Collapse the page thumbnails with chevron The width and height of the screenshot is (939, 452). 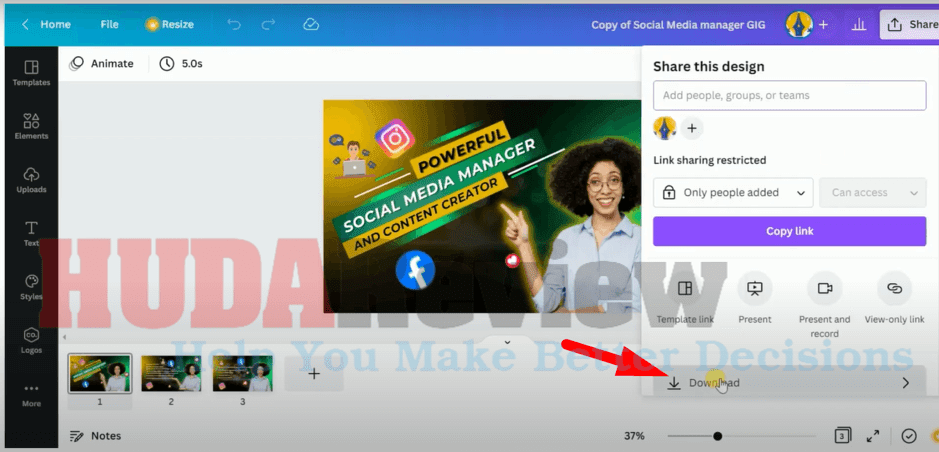pos(507,342)
